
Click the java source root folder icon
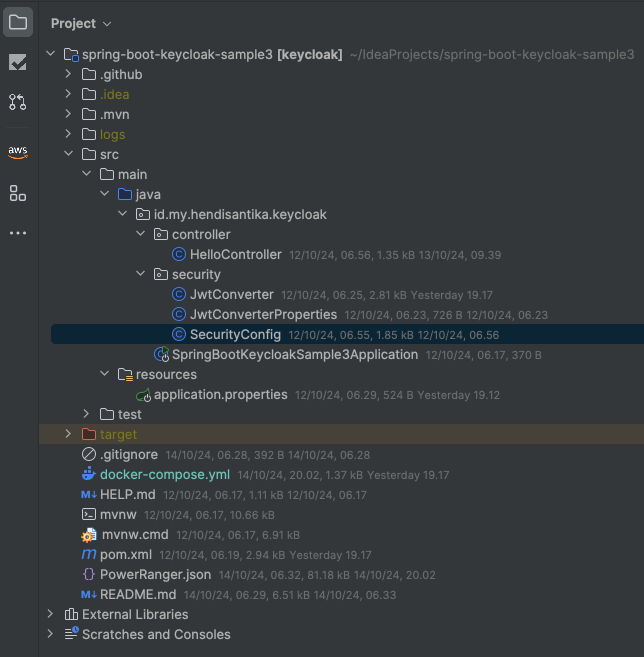tap(125, 194)
